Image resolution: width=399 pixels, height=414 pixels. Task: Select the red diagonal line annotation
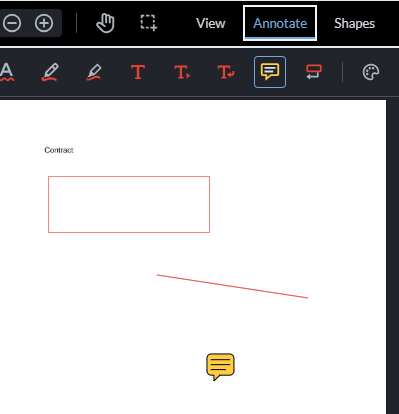tap(232, 286)
